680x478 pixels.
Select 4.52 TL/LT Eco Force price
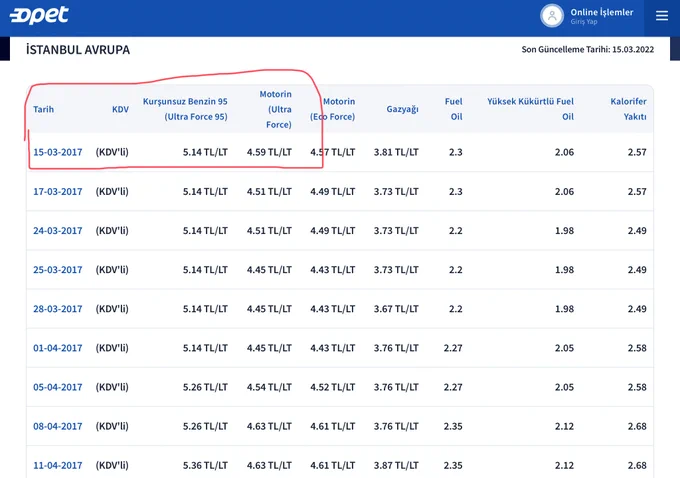(333, 387)
